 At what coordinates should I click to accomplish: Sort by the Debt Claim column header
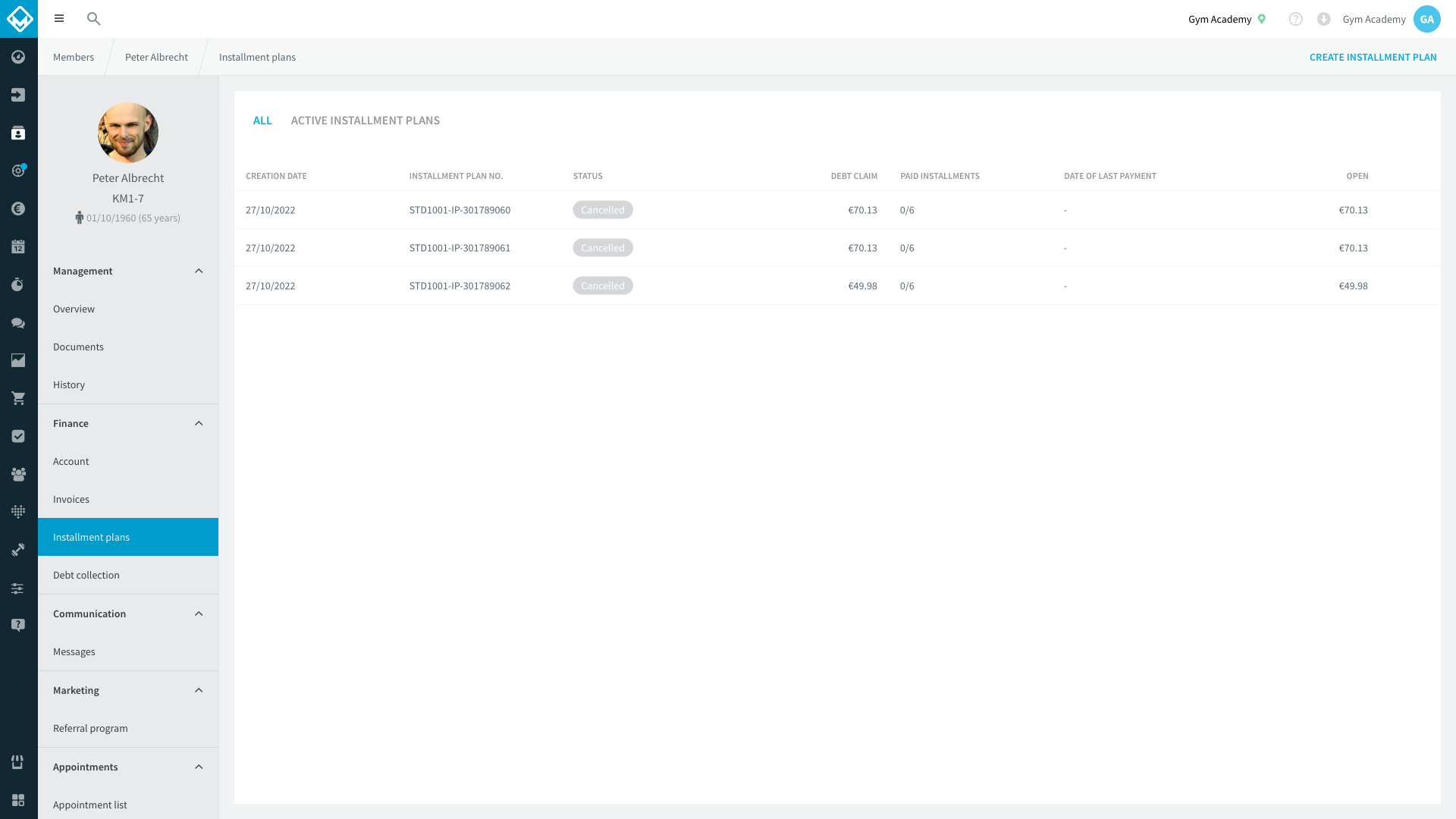(854, 176)
